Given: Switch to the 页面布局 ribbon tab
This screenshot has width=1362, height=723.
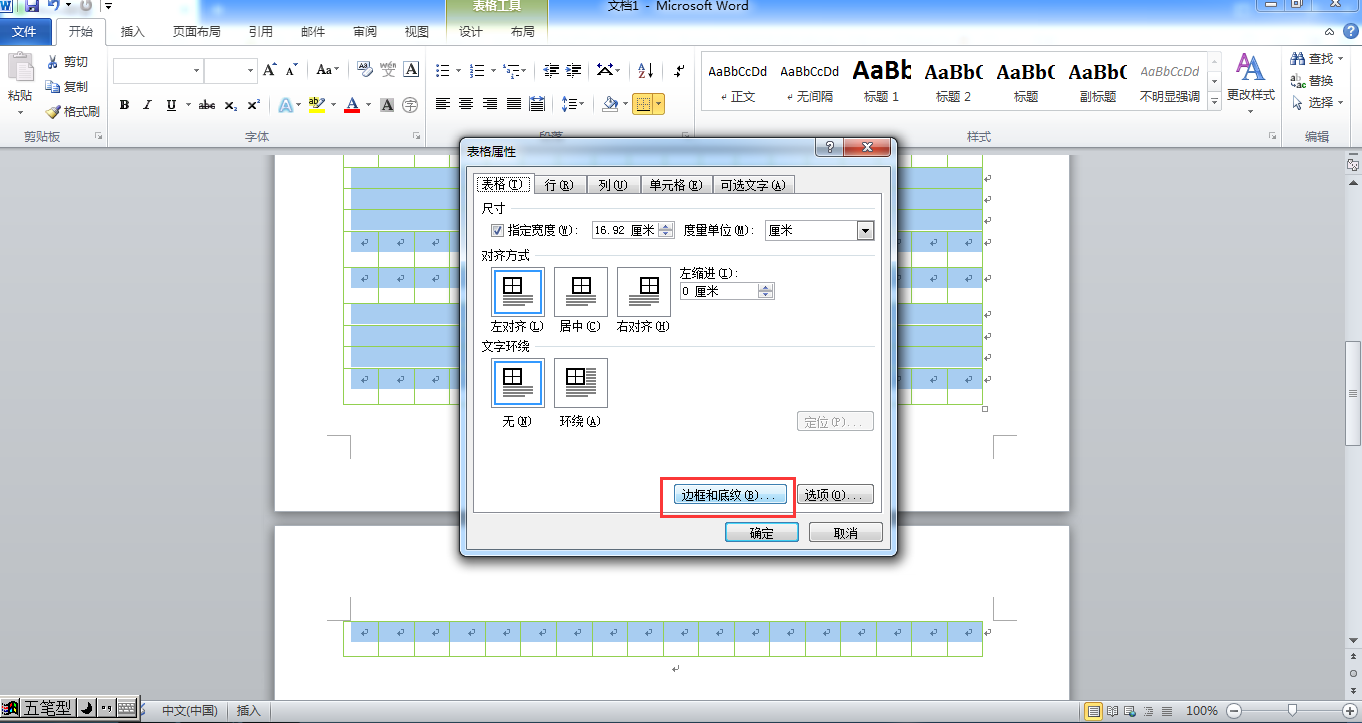Looking at the screenshot, I should click(197, 32).
